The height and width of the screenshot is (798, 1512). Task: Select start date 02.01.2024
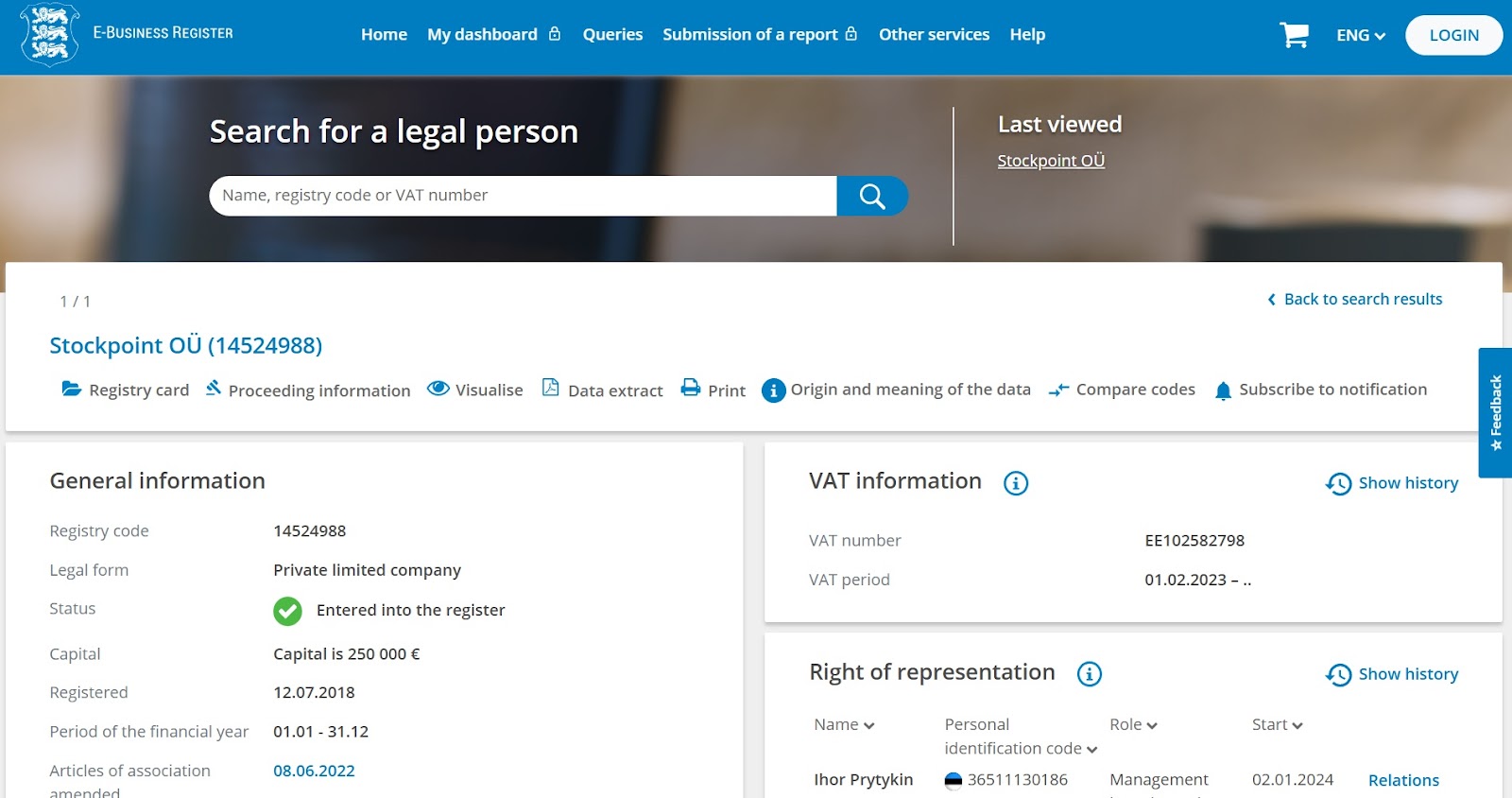[x=1292, y=780]
